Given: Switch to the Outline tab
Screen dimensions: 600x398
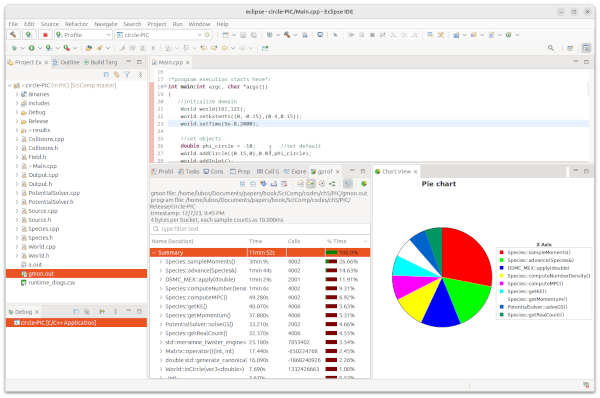Looking at the screenshot, I should (66, 62).
